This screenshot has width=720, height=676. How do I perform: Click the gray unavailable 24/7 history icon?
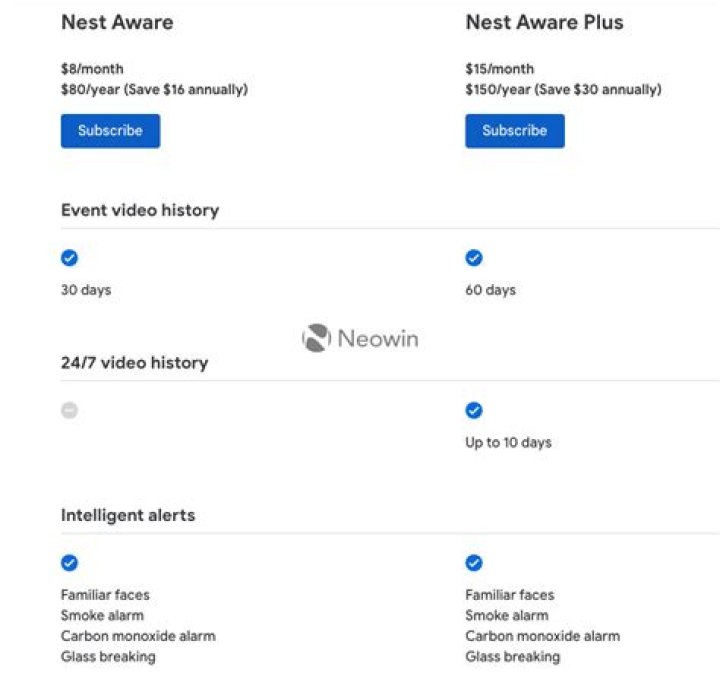(69, 410)
